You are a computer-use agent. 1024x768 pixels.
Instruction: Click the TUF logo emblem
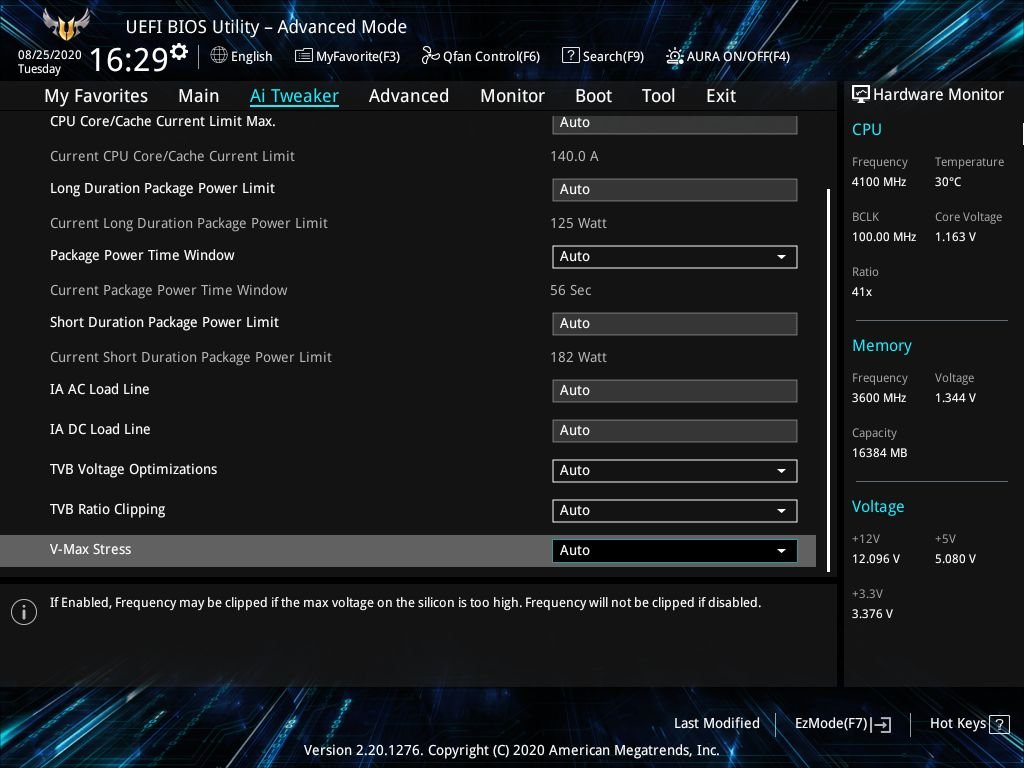coord(65,24)
